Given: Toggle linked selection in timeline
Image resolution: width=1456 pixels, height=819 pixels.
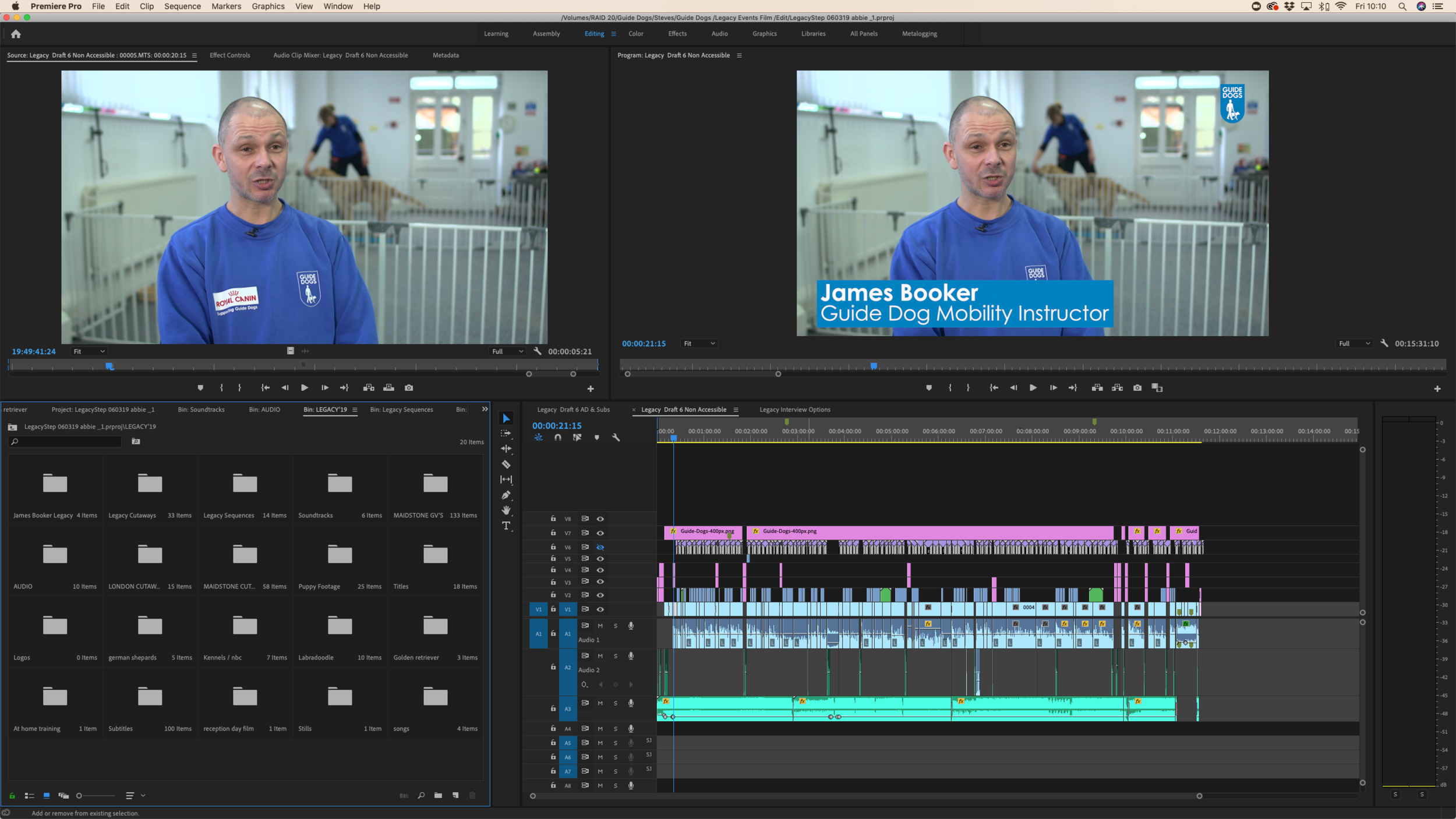Looking at the screenshot, I should [577, 437].
